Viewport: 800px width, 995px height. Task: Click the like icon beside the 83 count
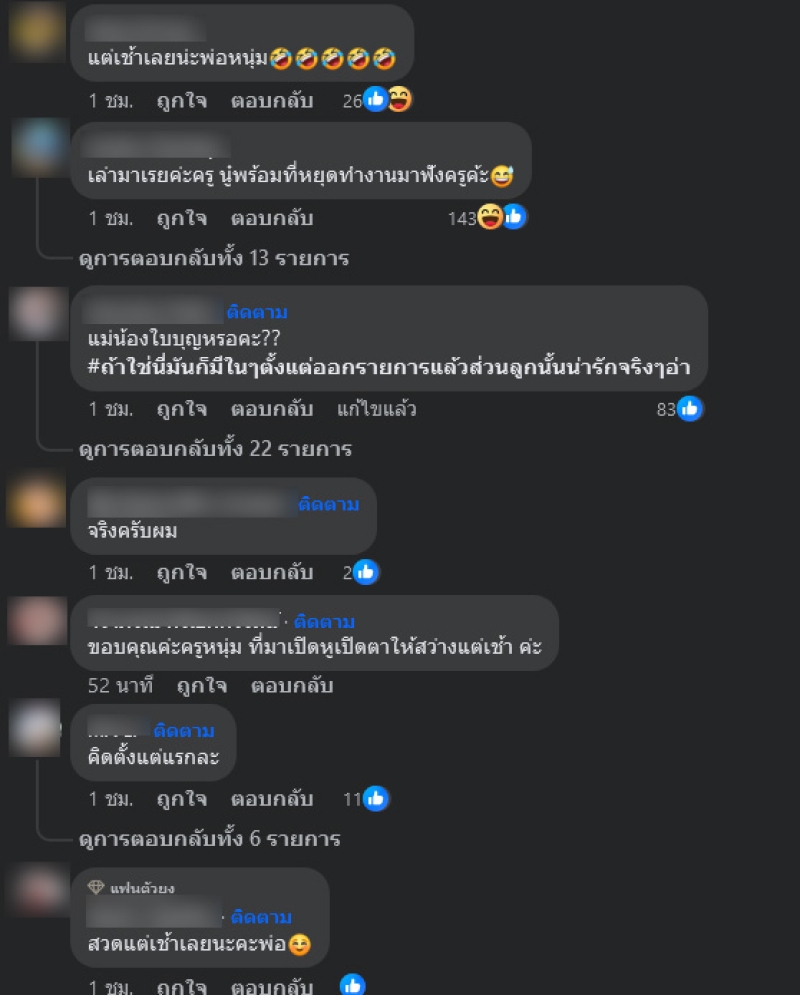690,409
